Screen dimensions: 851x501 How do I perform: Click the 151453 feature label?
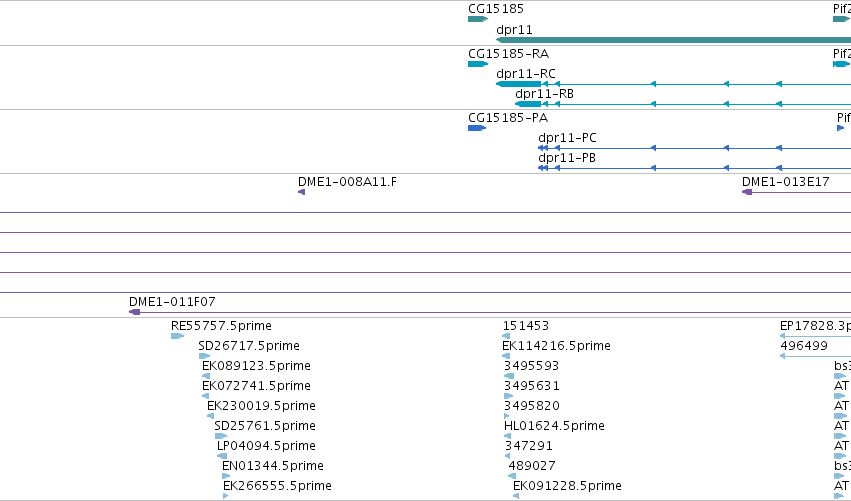click(526, 326)
